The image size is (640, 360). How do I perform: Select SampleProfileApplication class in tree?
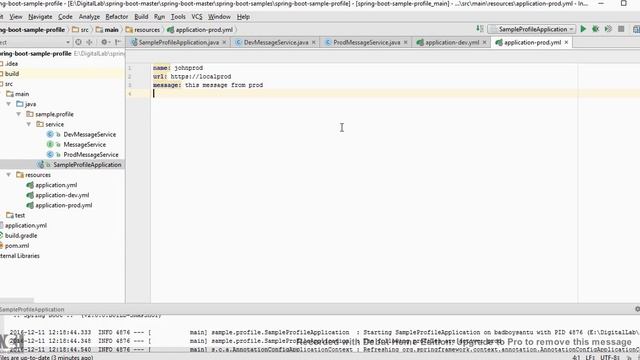point(87,165)
